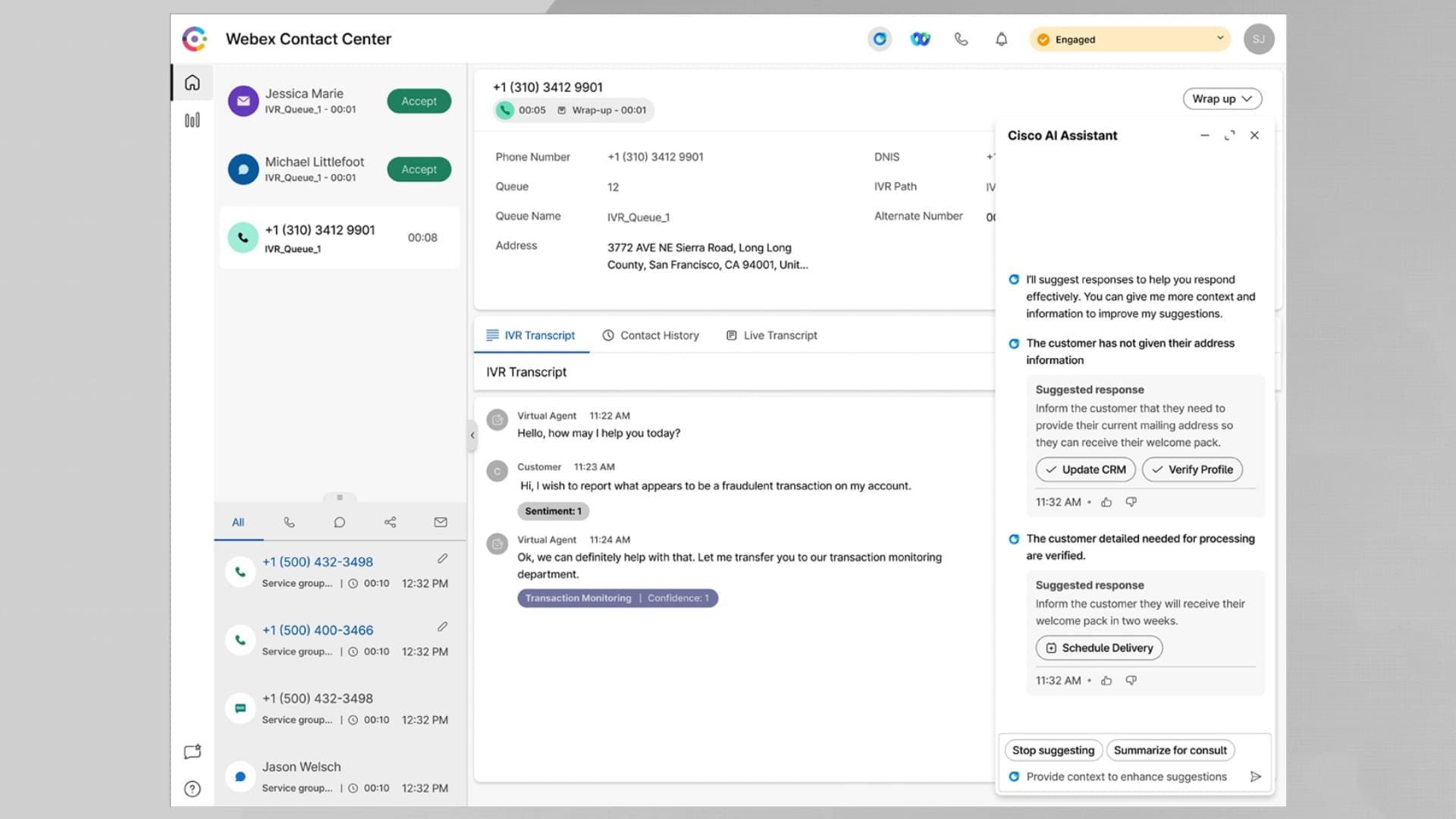Open Jason Welsch history entry
Screen dimensions: 1456x819
tap(340, 777)
